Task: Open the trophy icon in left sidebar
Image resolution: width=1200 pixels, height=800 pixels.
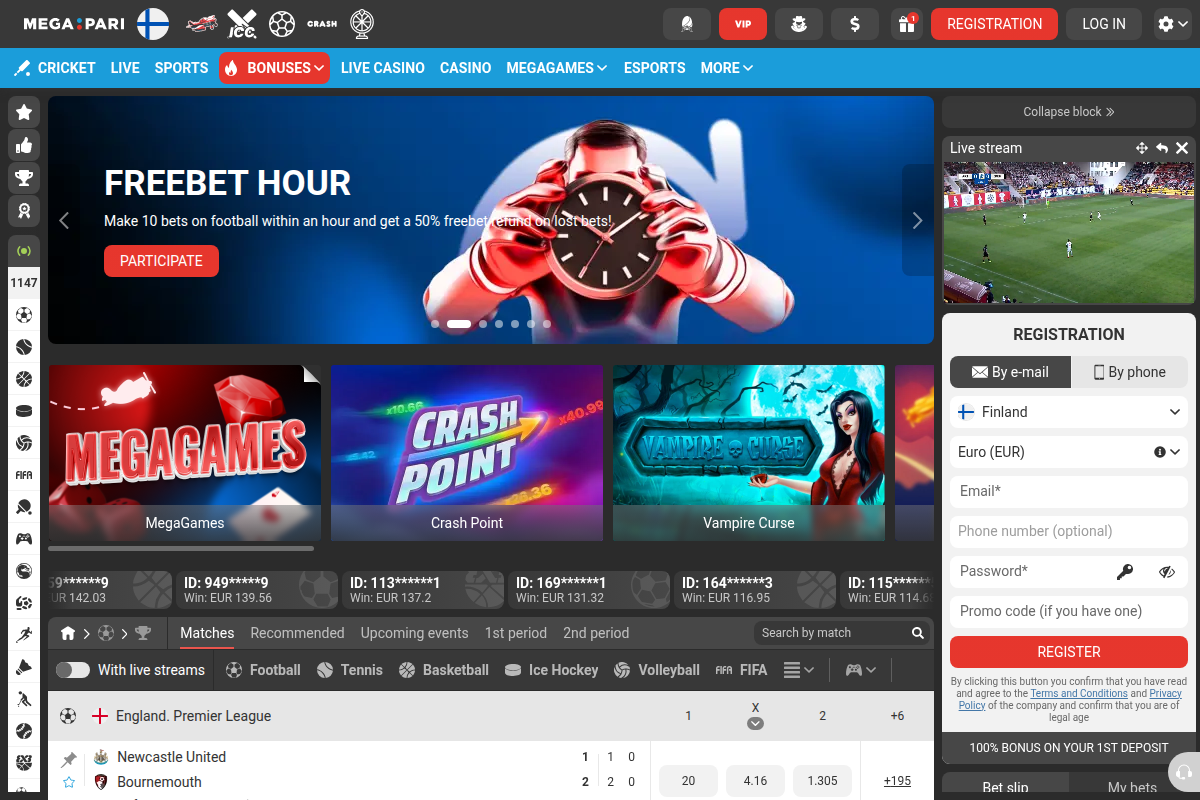Action: [24, 178]
